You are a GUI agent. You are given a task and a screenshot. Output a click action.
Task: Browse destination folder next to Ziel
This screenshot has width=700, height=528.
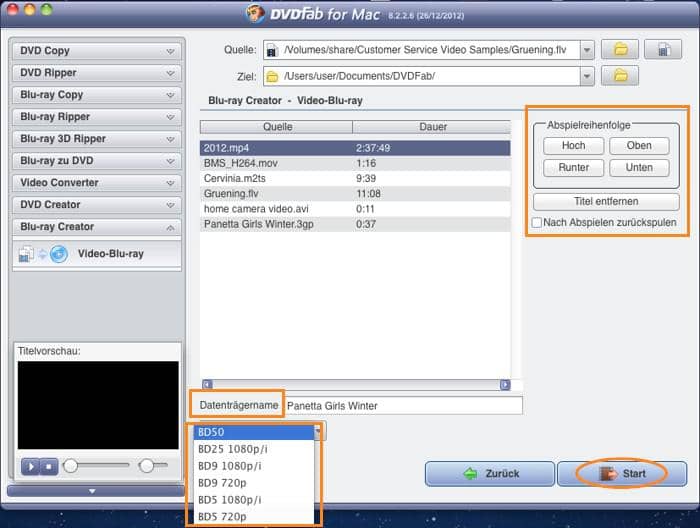[620, 76]
